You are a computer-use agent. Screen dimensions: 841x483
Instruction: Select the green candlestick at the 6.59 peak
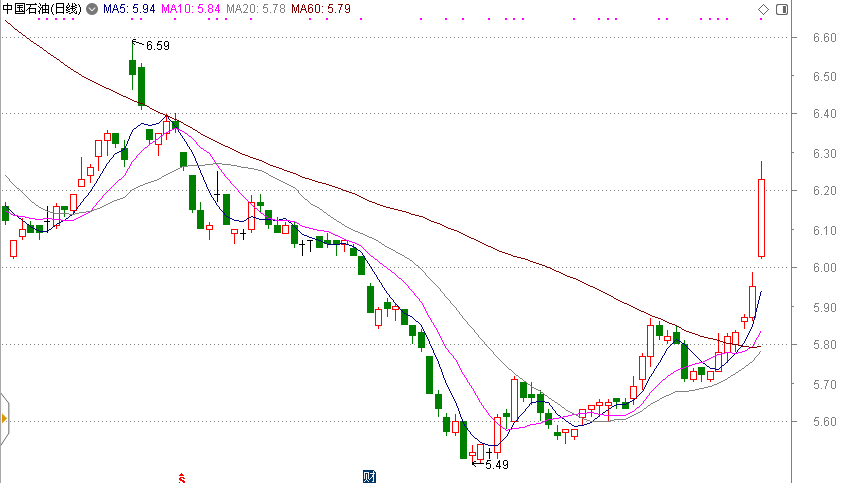(132, 67)
